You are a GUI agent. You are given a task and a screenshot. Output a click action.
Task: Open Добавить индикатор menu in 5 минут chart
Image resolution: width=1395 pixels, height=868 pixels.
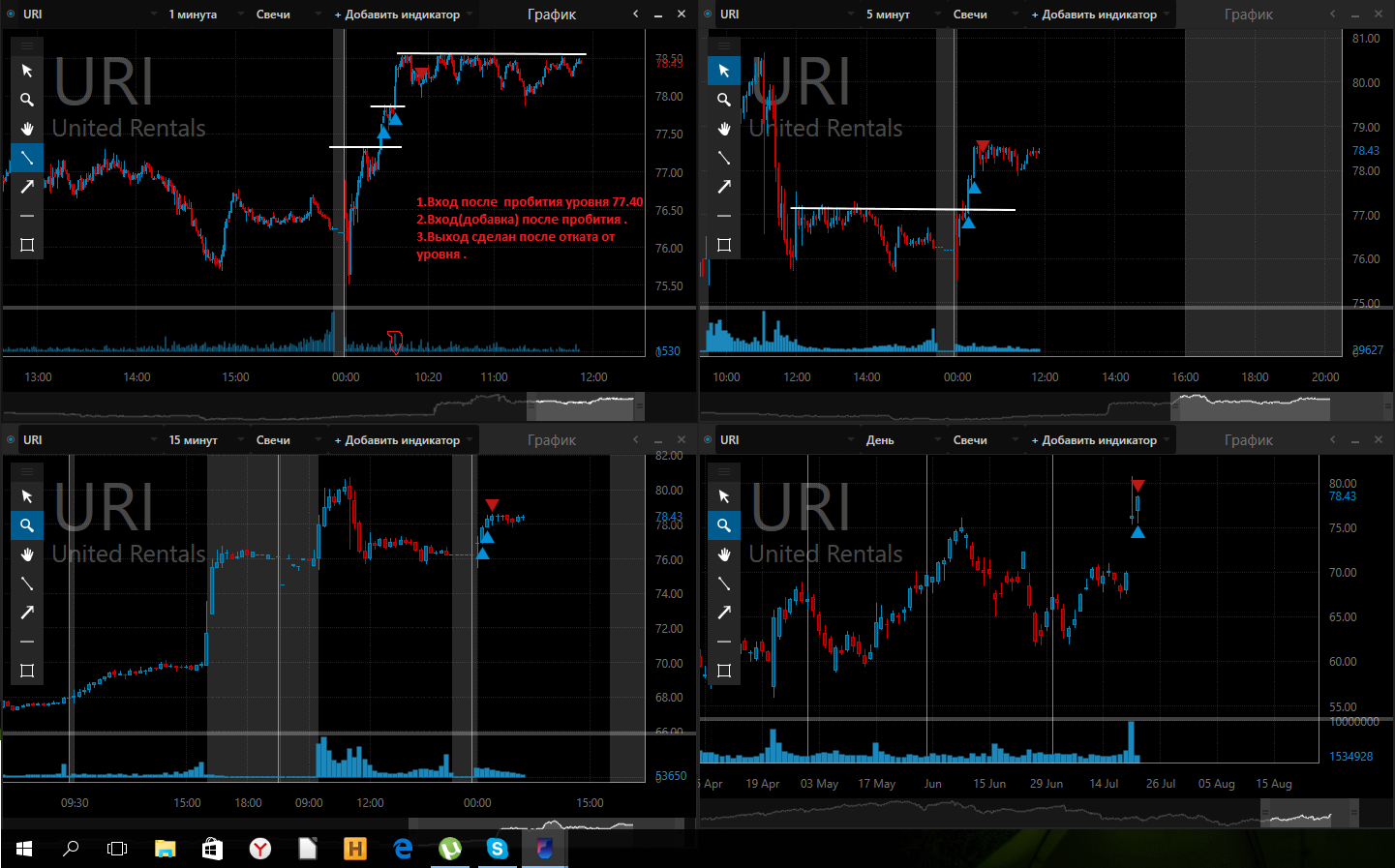[x=1099, y=15]
